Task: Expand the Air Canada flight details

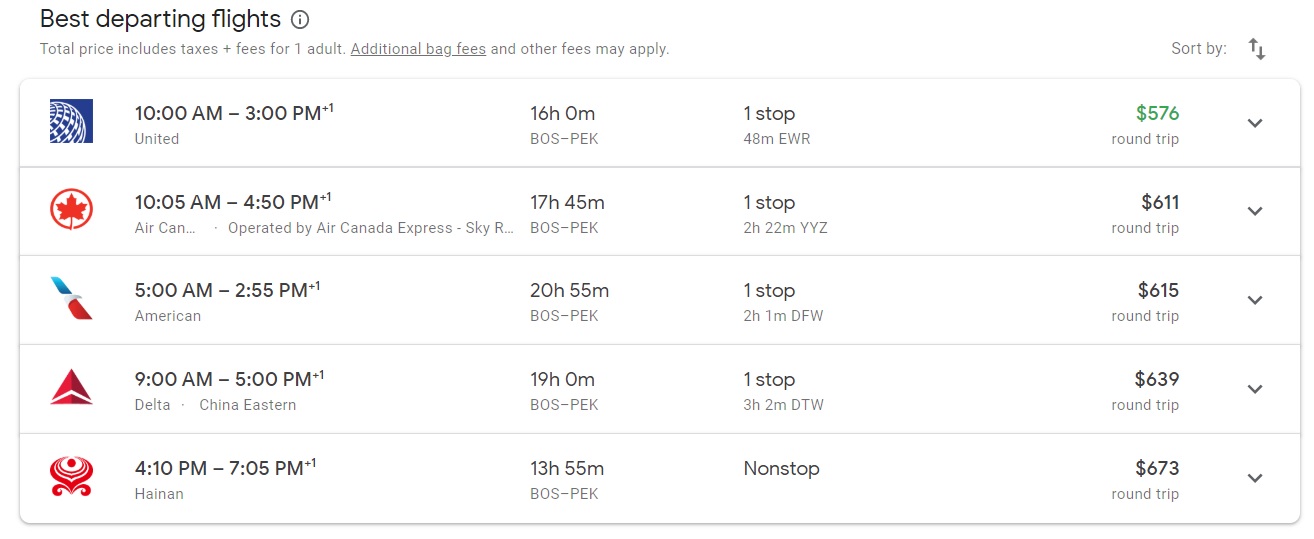Action: tap(1255, 211)
